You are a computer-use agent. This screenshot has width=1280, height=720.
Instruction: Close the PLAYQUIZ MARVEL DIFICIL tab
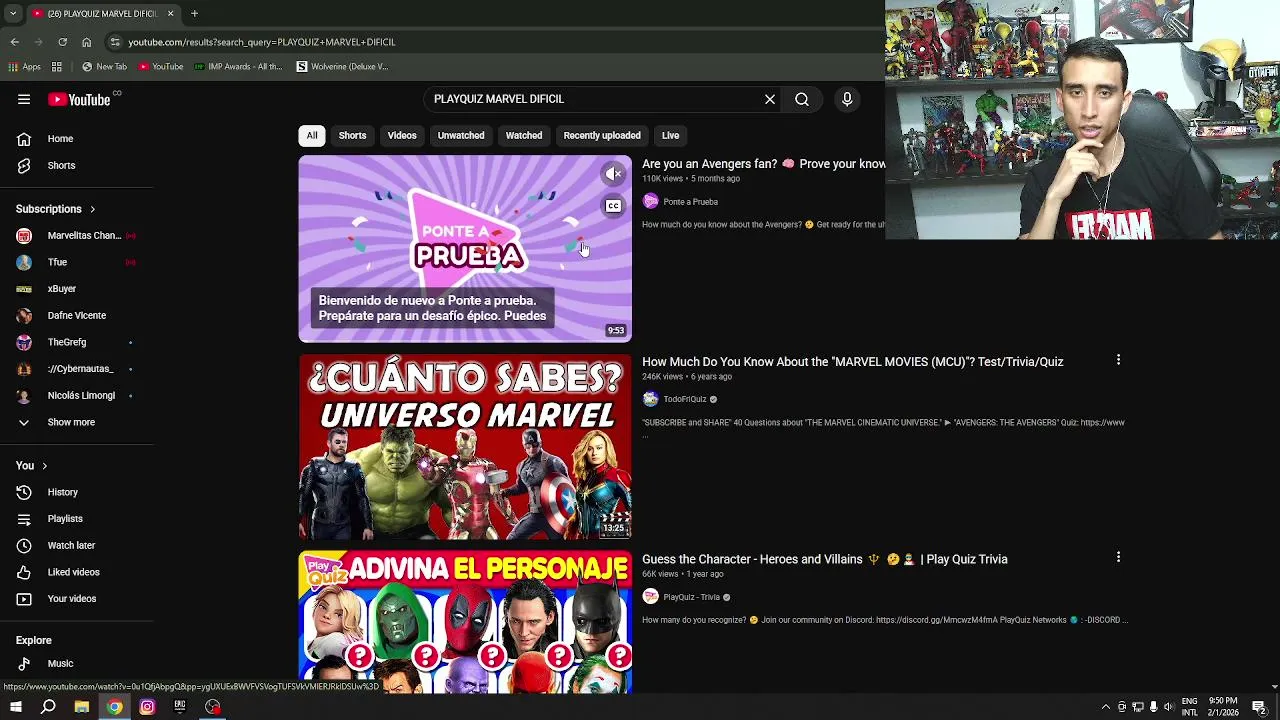[x=170, y=14]
